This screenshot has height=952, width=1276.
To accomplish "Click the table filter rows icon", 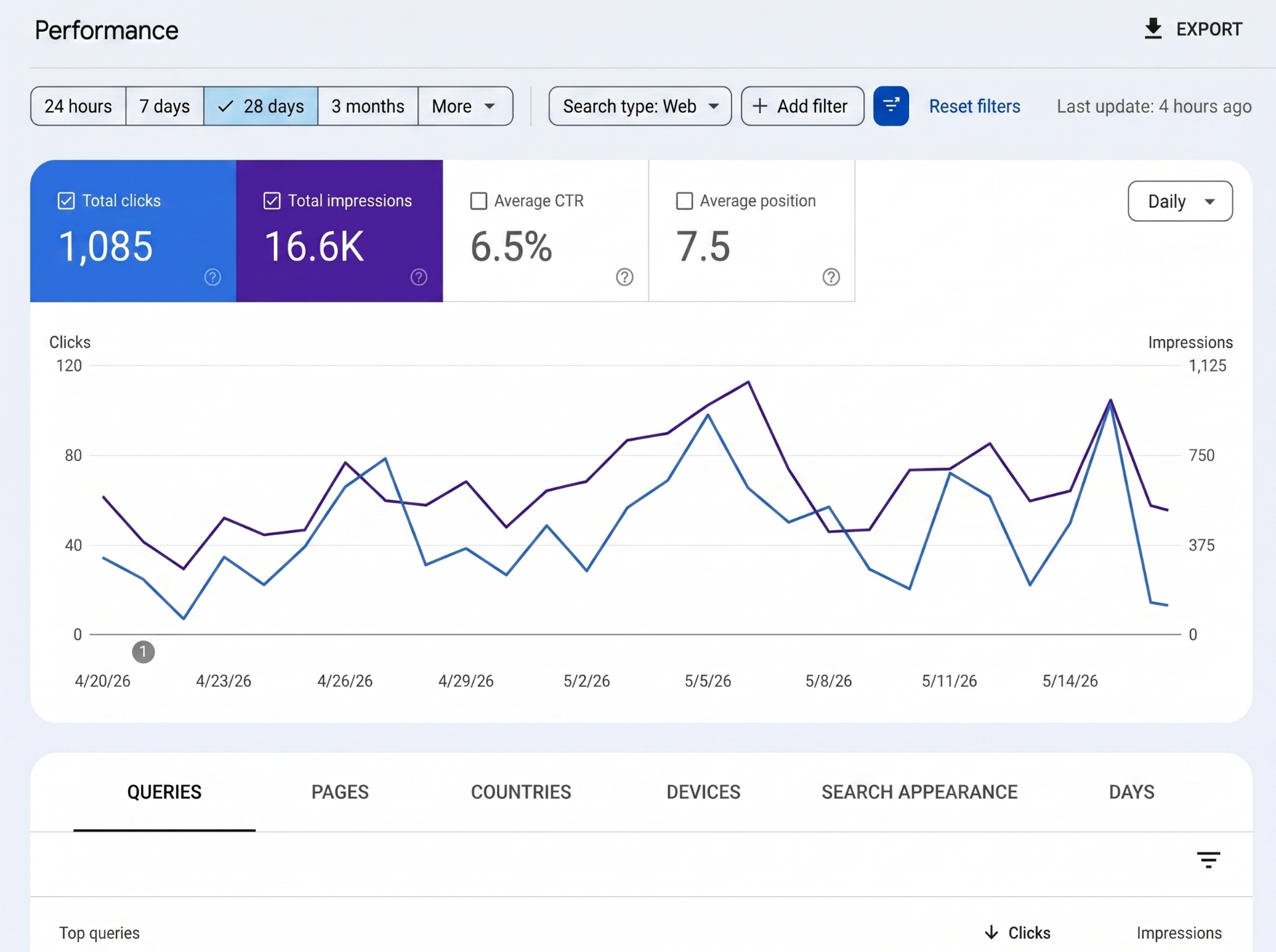I will pos(1208,860).
